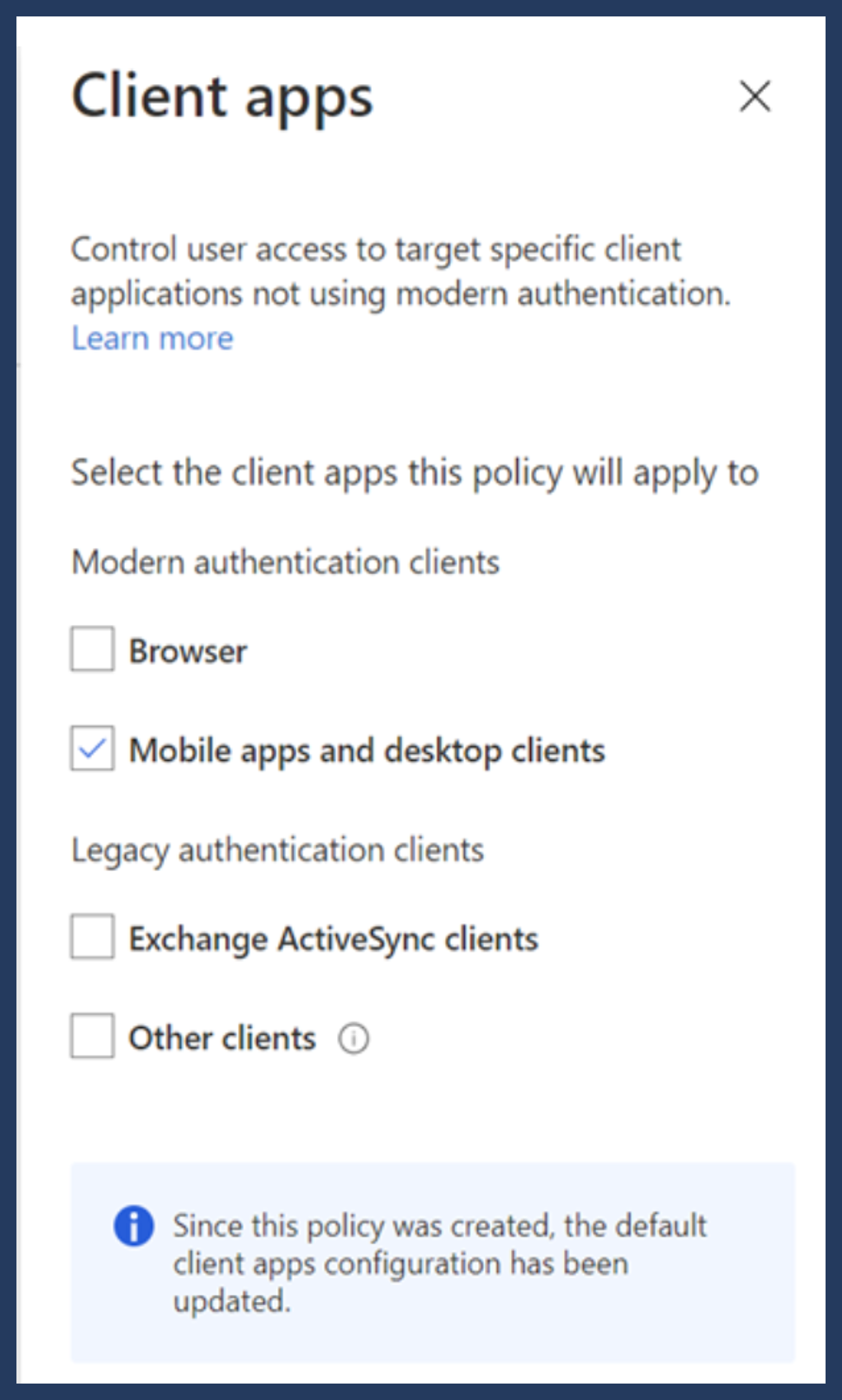Uncheck Mobile apps and desktop clients box

93,749
